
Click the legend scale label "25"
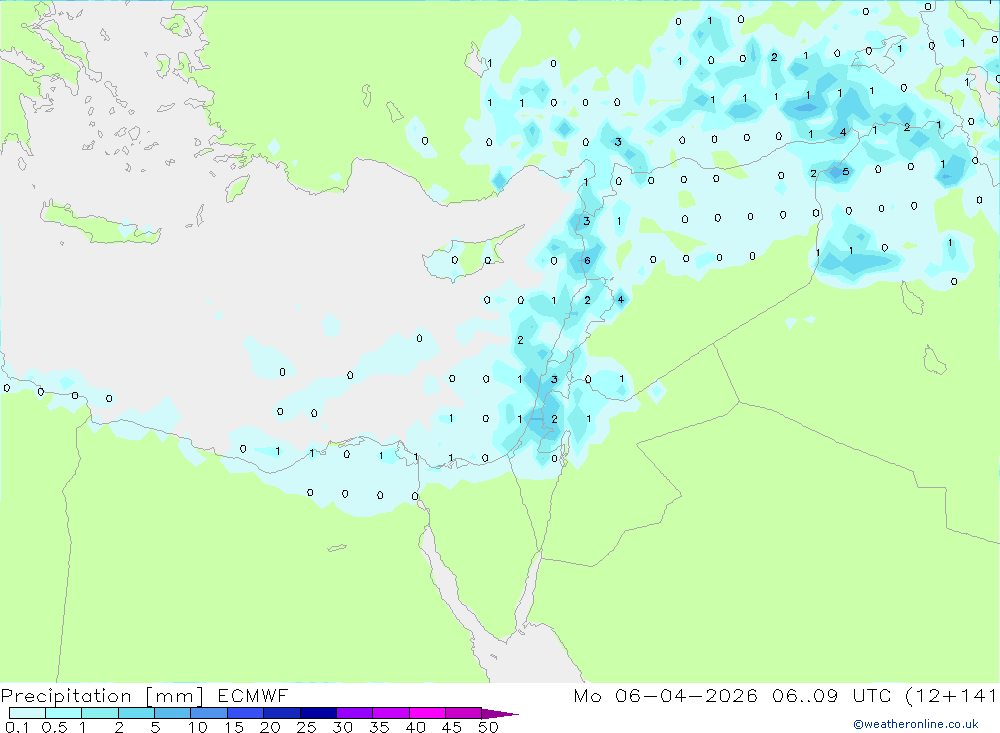[x=306, y=727]
